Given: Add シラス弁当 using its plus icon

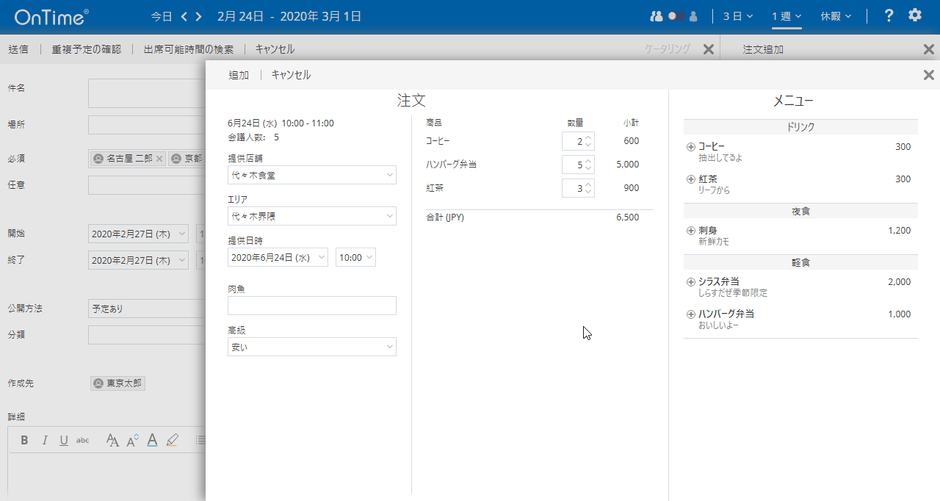Looking at the screenshot, I should click(x=690, y=282).
